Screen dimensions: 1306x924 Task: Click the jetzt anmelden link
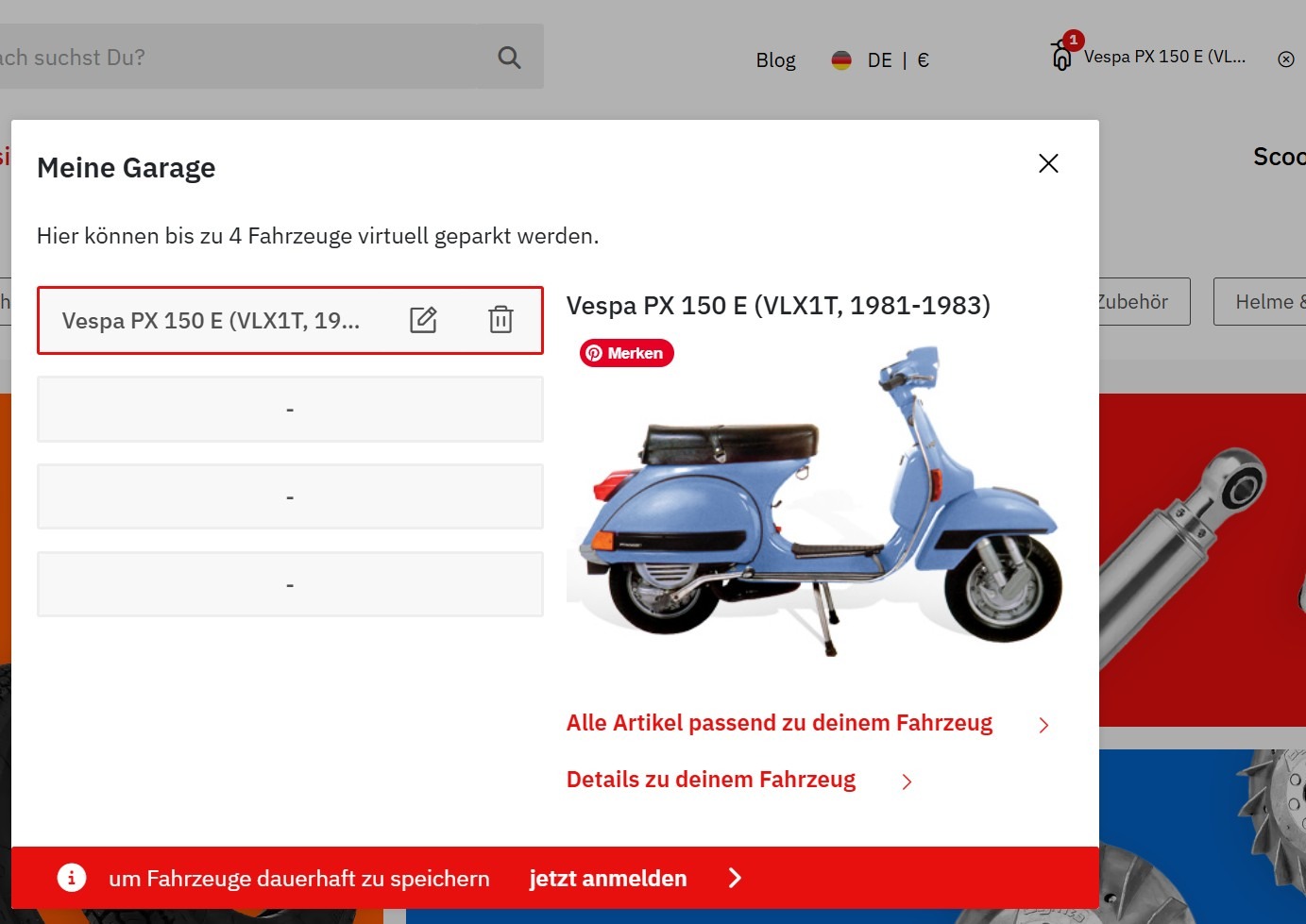(x=607, y=878)
